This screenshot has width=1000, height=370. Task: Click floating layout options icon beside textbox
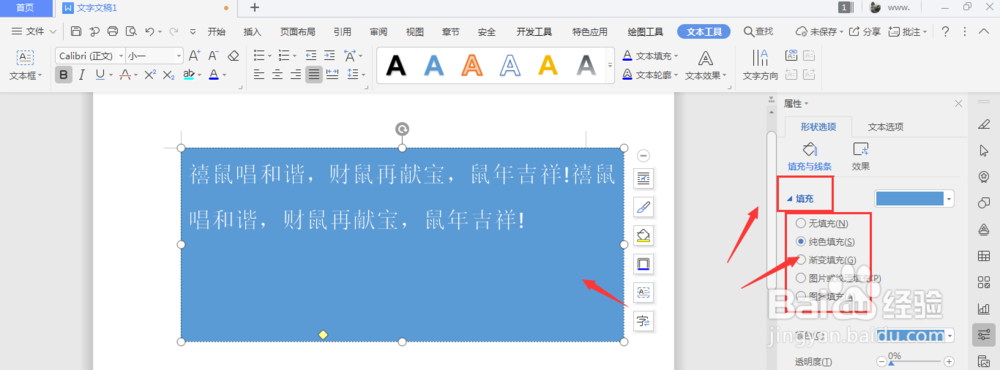click(x=643, y=179)
